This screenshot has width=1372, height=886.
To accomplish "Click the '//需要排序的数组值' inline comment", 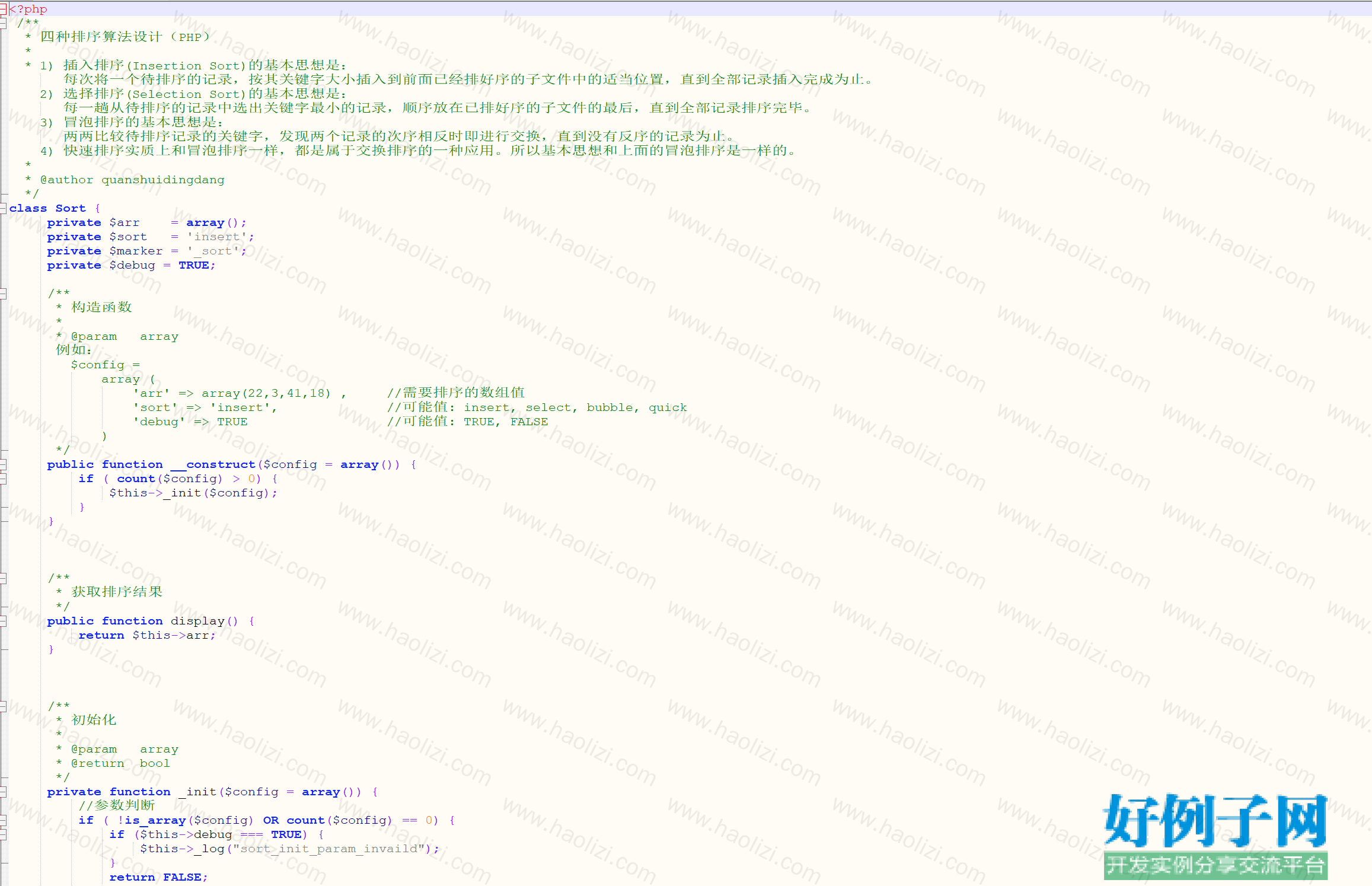I will coord(456,393).
